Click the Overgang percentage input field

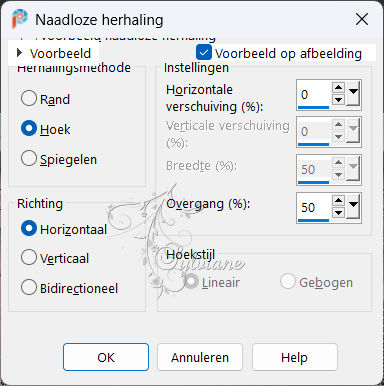(313, 207)
